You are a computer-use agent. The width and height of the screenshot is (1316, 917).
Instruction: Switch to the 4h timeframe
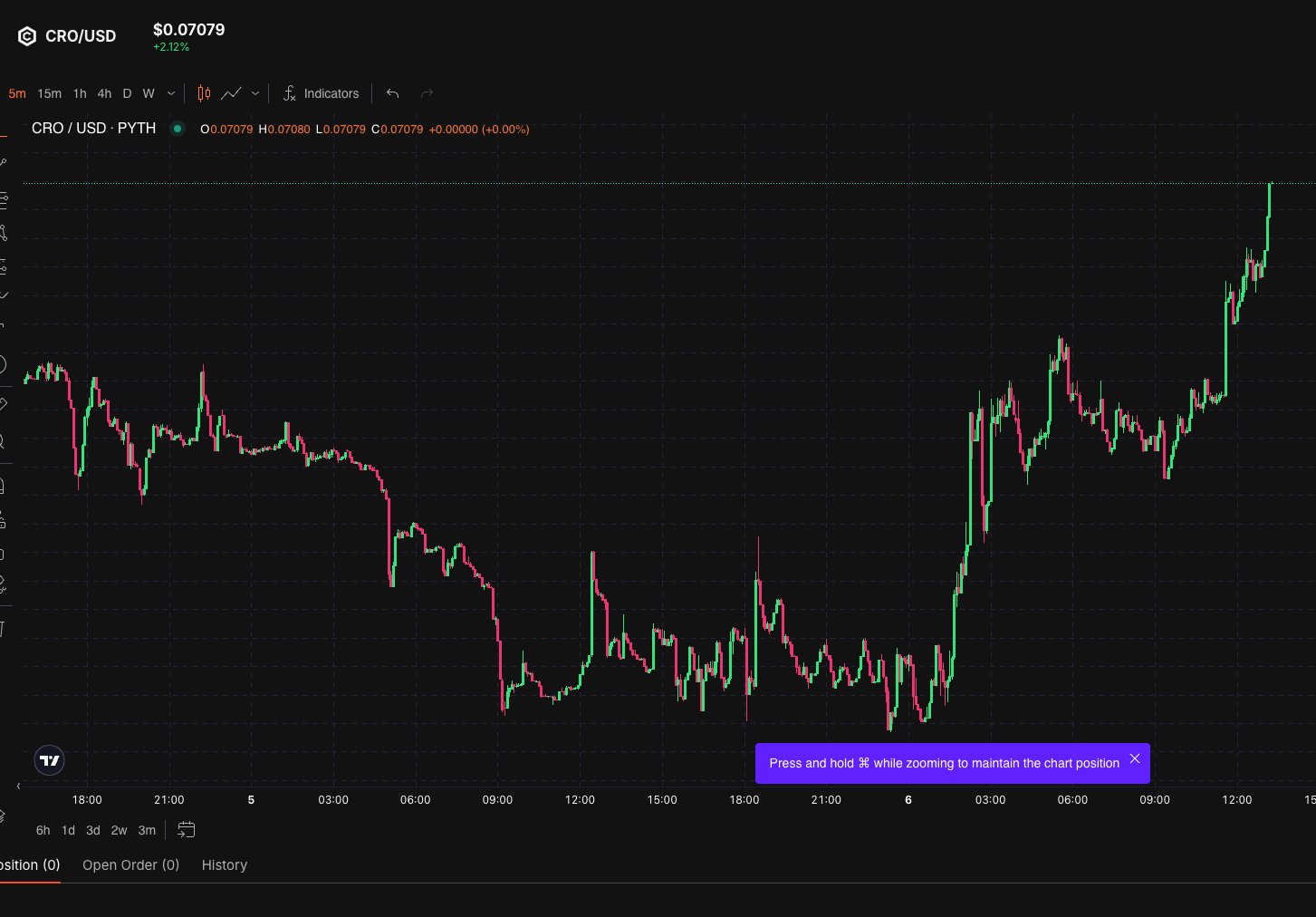pyautogui.click(x=104, y=93)
